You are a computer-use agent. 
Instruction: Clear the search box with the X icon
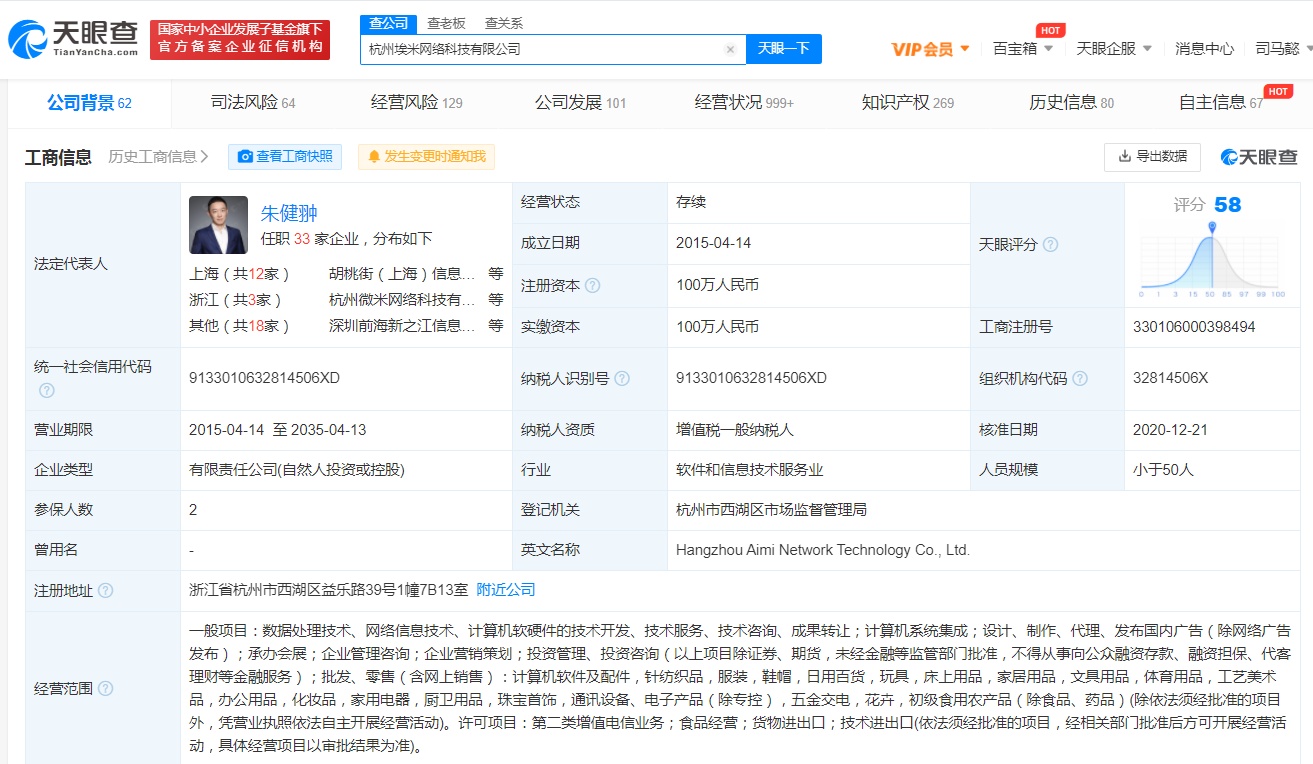click(730, 49)
